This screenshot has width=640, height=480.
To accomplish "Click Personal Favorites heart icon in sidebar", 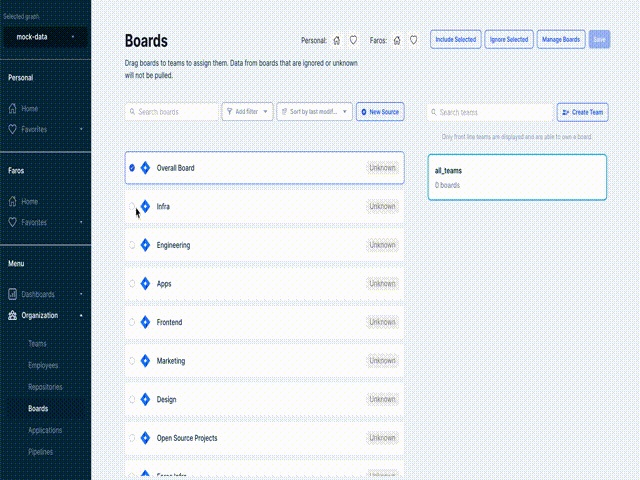I will click(x=13, y=129).
